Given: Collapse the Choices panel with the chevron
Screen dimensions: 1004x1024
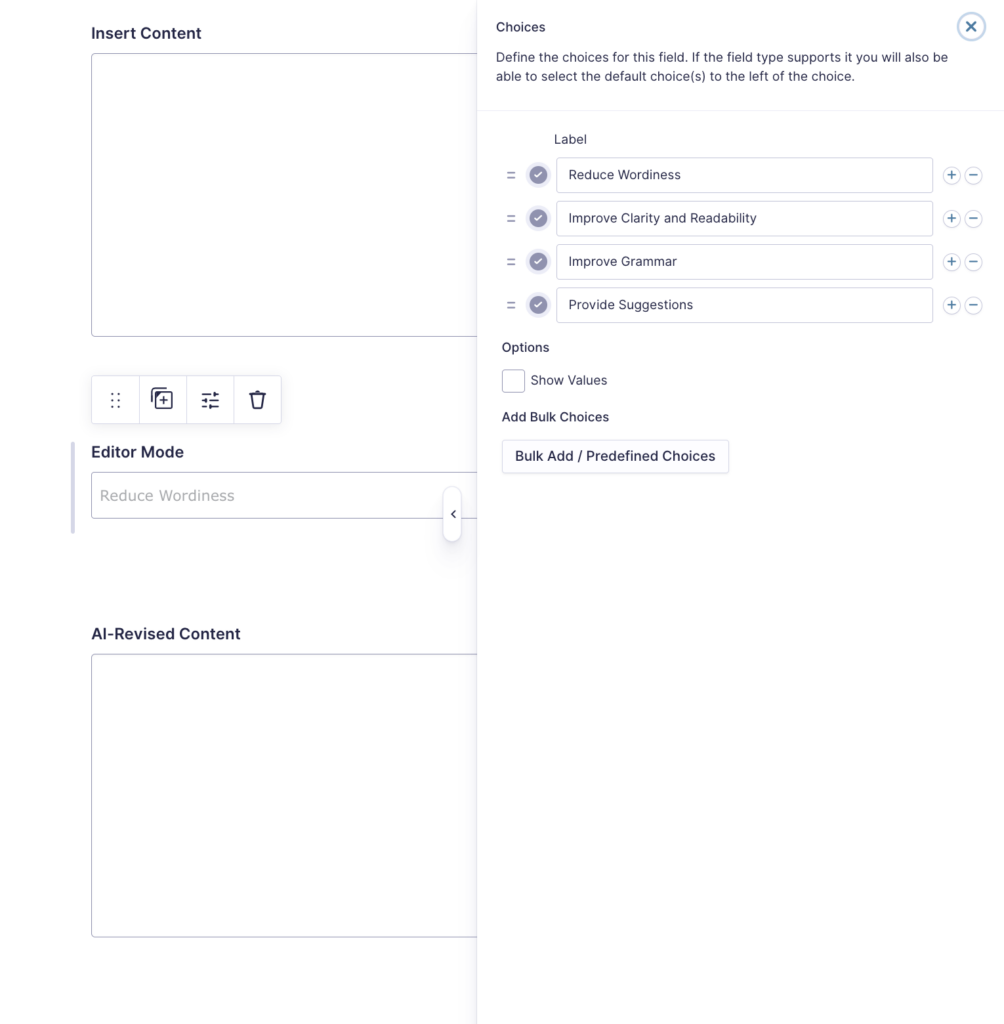Looking at the screenshot, I should tap(453, 513).
